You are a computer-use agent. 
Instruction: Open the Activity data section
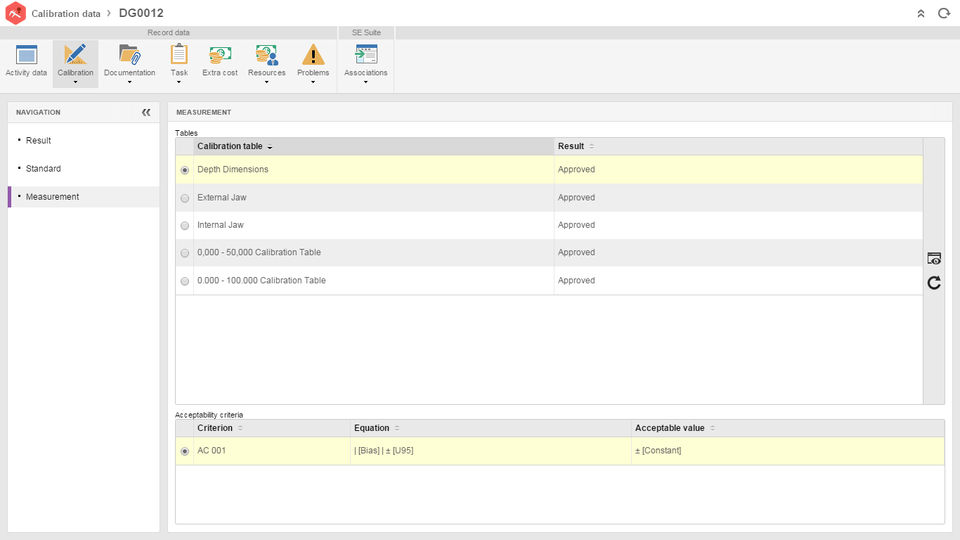point(26,56)
